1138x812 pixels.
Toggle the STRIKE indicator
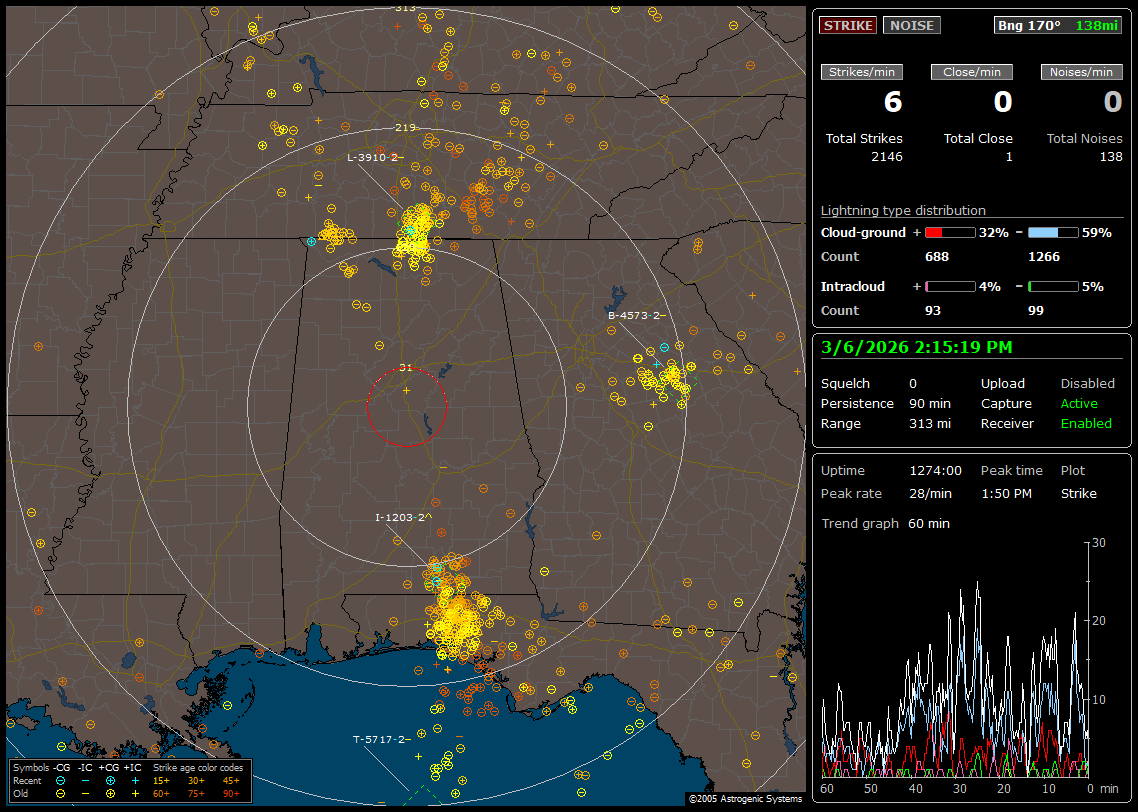(847, 26)
